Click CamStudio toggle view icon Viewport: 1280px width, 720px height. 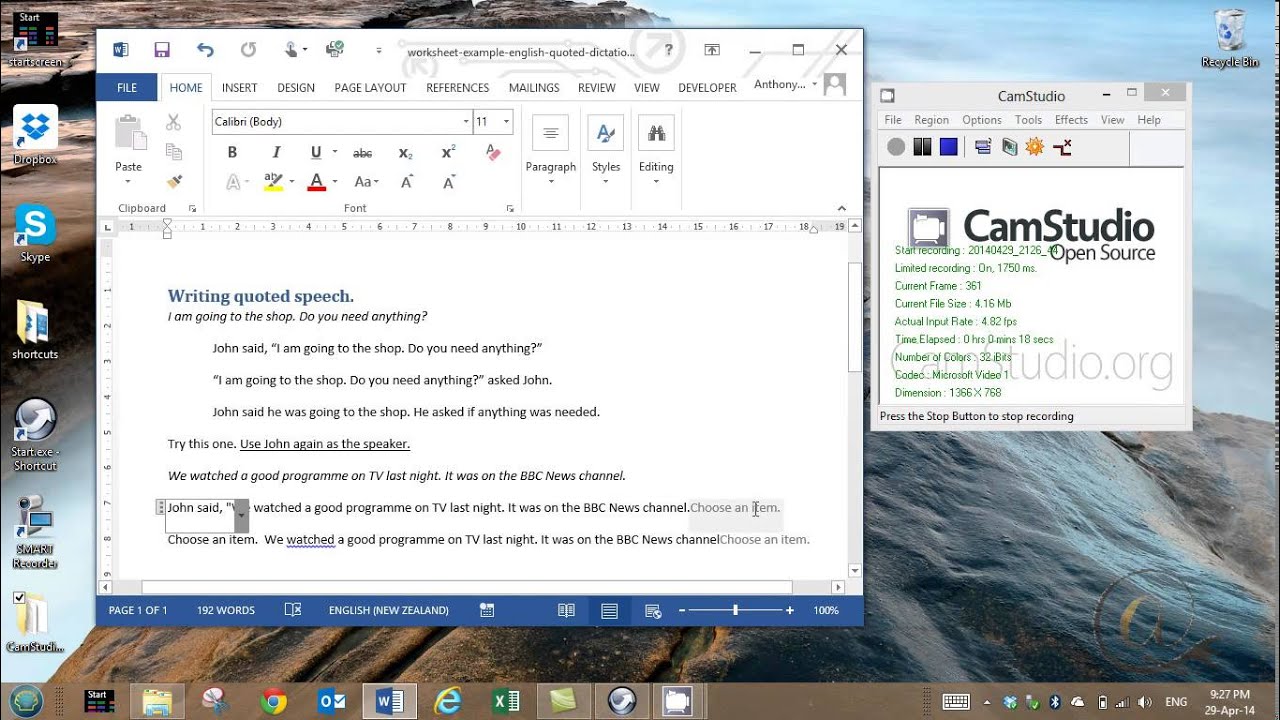[x=982, y=147]
